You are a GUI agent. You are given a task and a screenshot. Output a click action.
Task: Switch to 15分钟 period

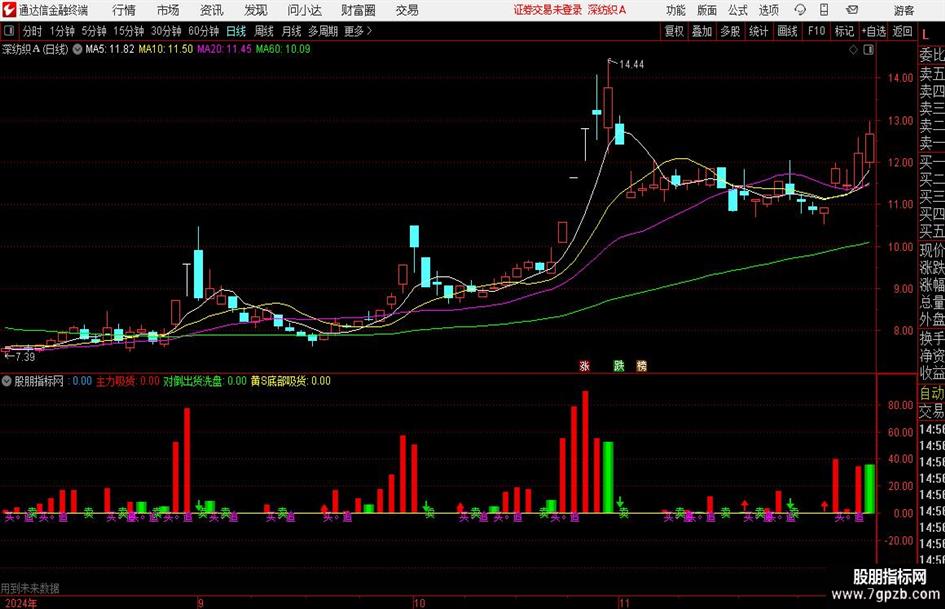point(129,31)
